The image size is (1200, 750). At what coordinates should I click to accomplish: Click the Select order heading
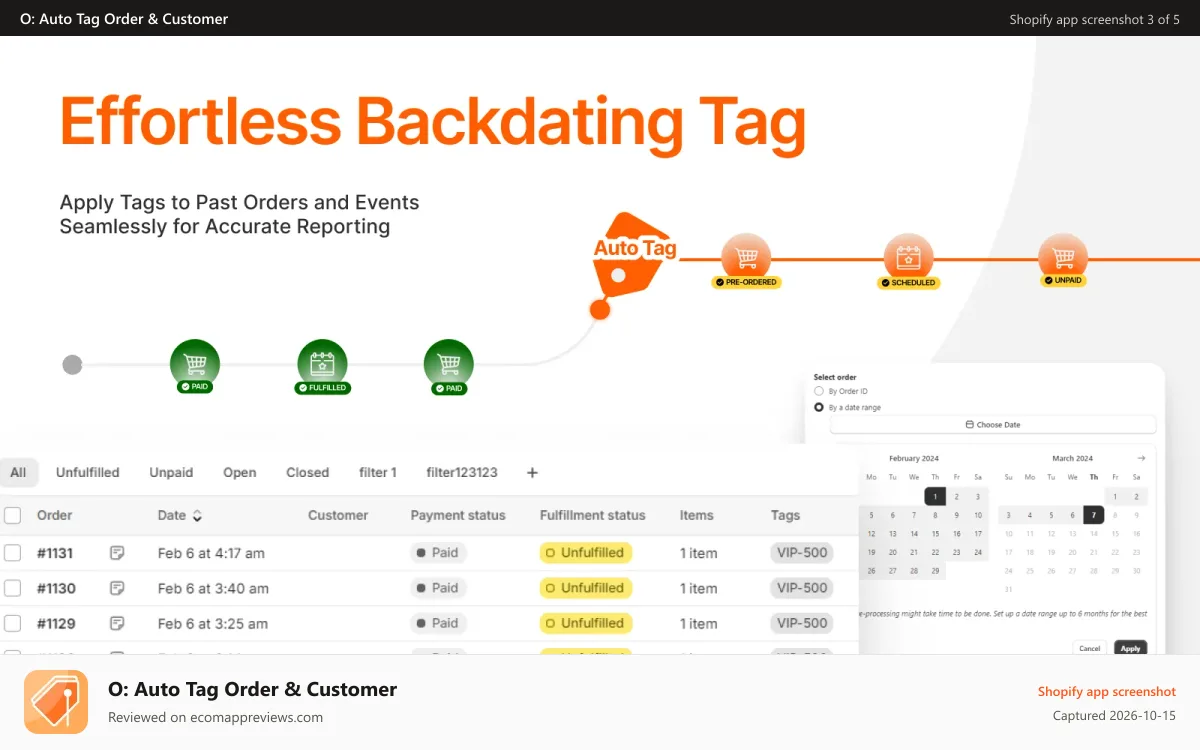(835, 378)
